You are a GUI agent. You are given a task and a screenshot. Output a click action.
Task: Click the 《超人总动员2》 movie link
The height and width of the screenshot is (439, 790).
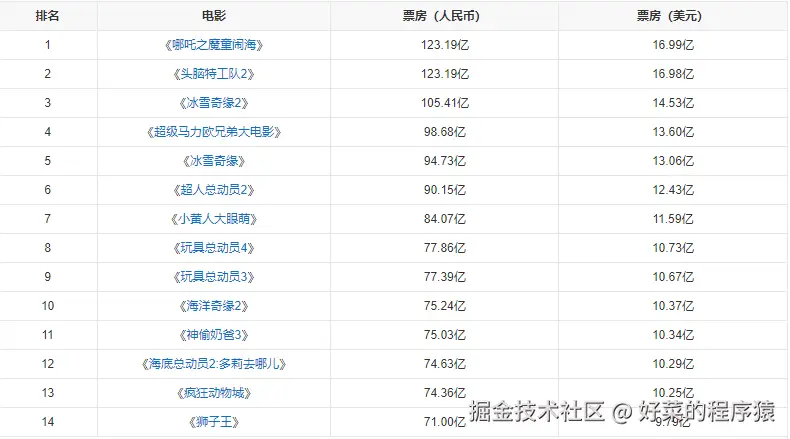[213, 190]
